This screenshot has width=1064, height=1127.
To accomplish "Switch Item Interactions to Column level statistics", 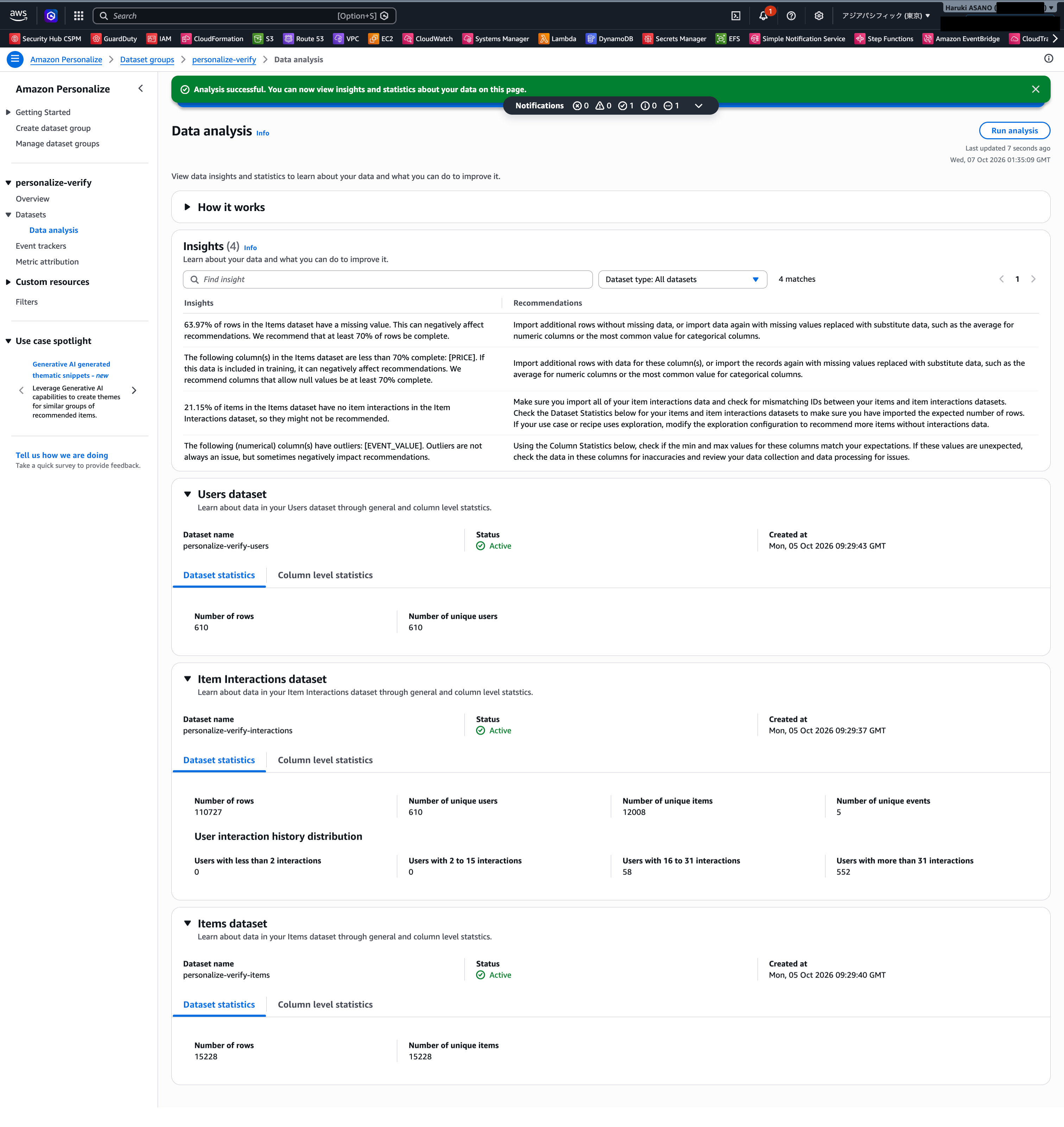I will coord(325,760).
